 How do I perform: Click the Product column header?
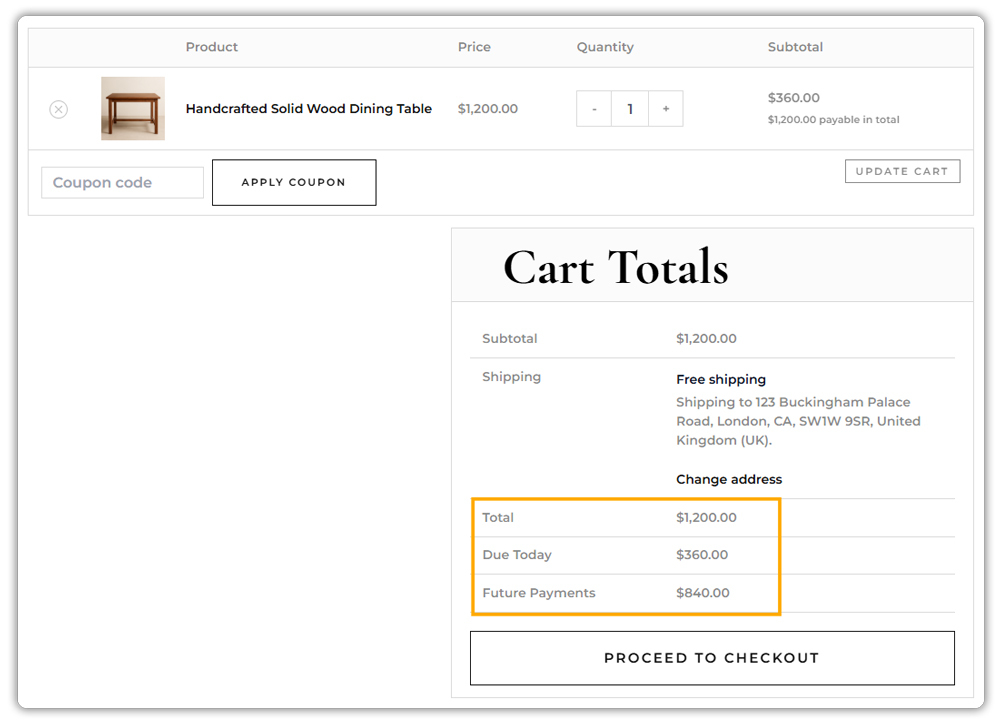(x=211, y=47)
